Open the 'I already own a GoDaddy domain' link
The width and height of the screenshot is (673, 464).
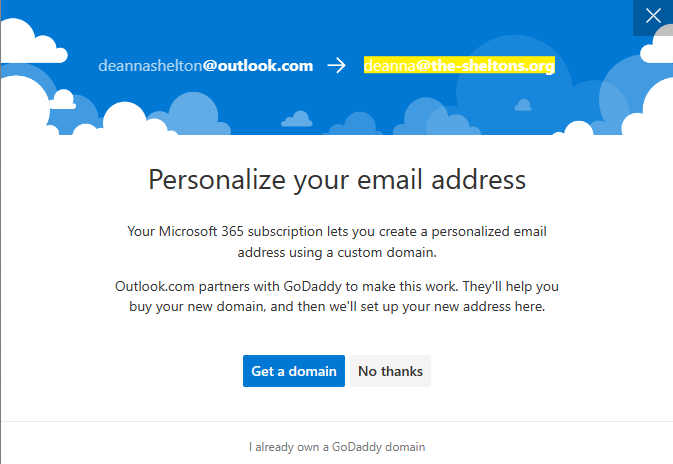[x=337, y=446]
